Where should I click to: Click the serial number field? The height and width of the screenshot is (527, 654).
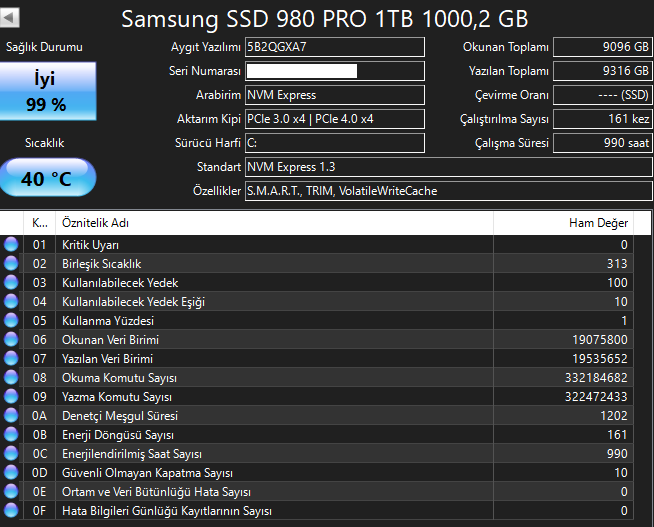[x=335, y=71]
